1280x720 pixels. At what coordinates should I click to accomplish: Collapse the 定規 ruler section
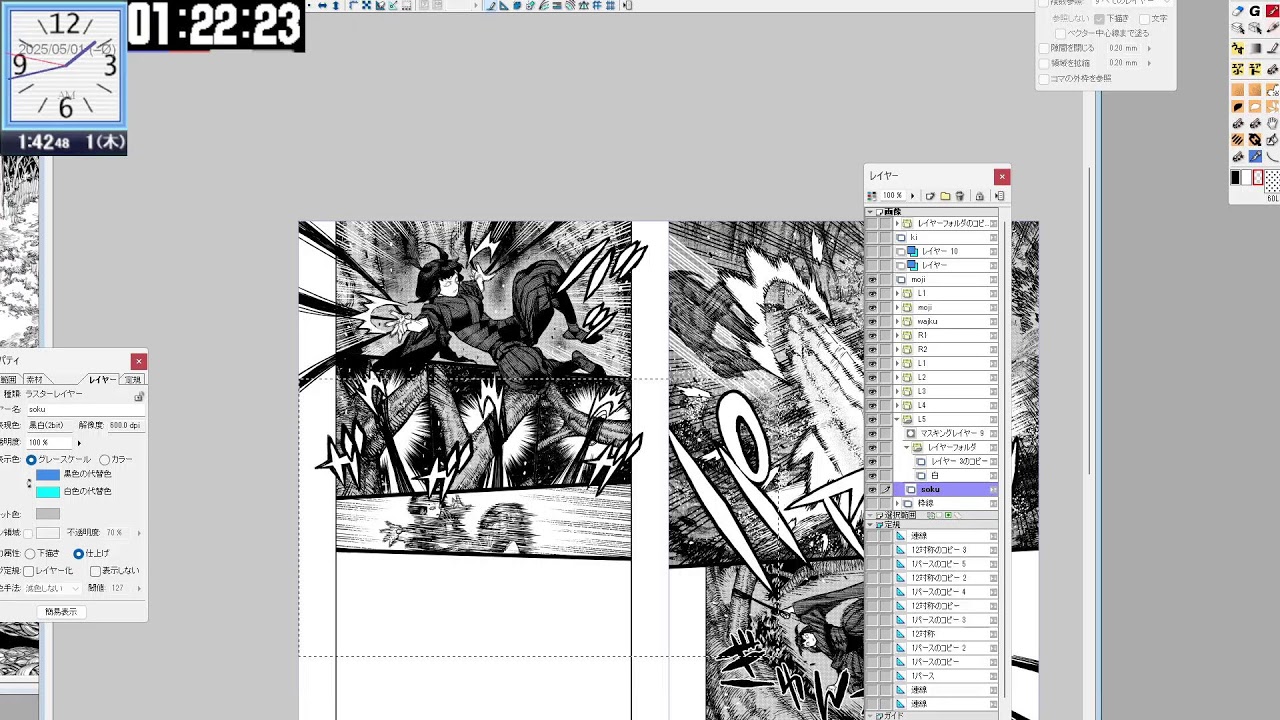pyautogui.click(x=869, y=525)
